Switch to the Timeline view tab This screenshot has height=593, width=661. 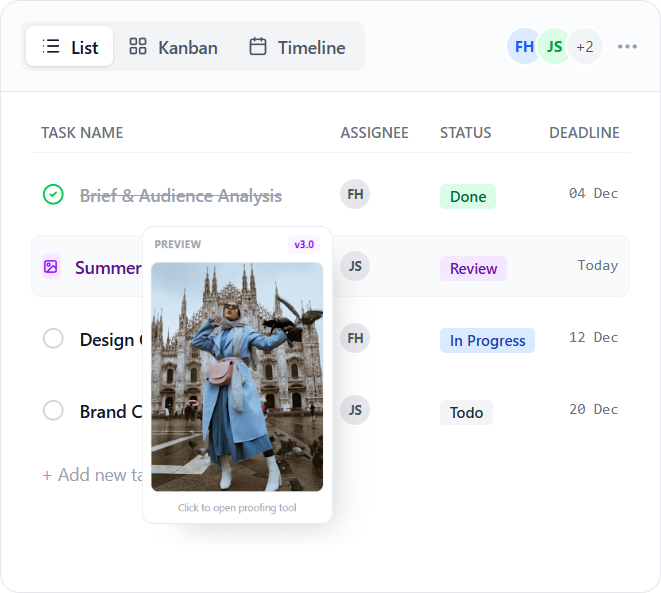[x=297, y=47]
